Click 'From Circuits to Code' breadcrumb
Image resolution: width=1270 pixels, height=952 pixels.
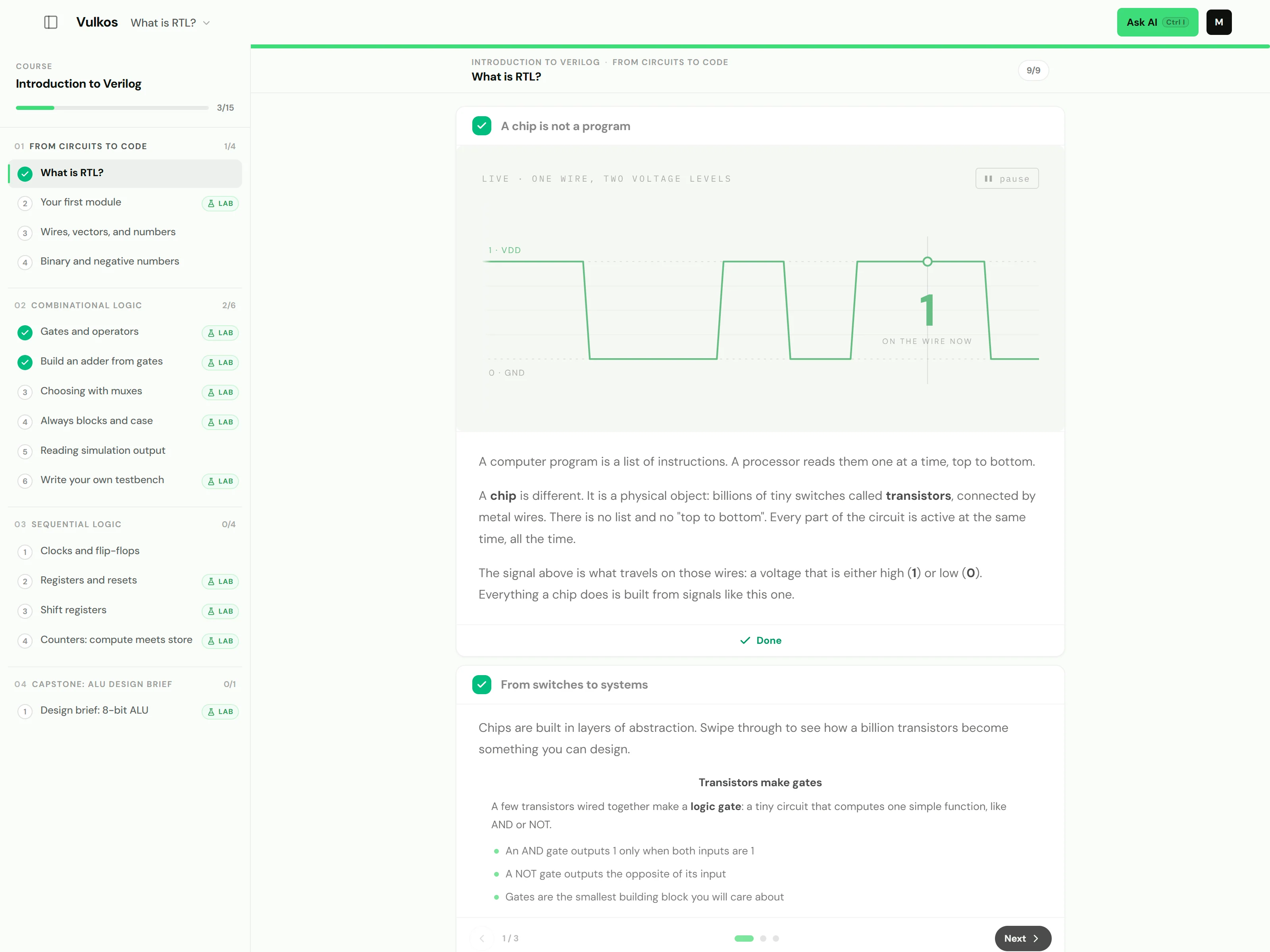[670, 62]
